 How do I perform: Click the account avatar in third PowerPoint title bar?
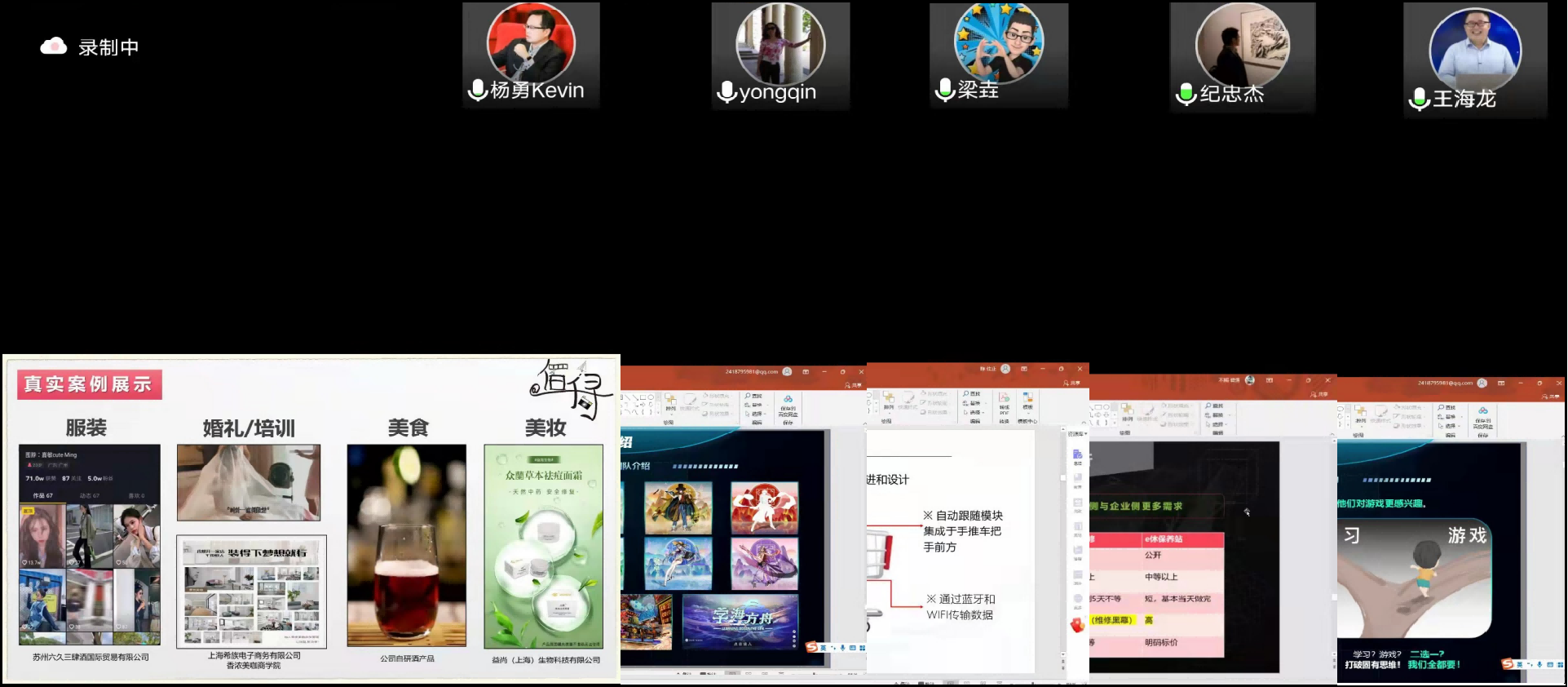[1250, 380]
